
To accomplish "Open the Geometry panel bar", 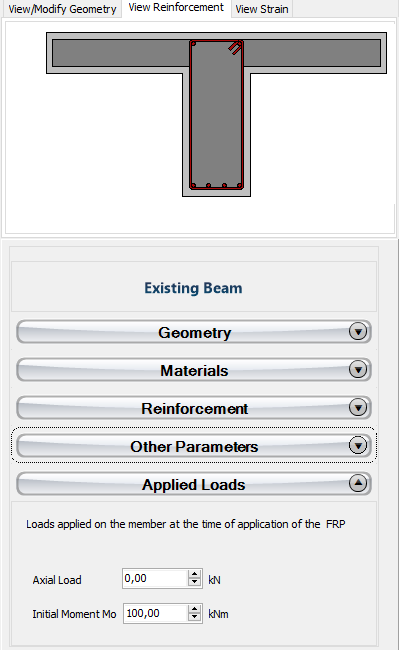I will coord(194,332).
